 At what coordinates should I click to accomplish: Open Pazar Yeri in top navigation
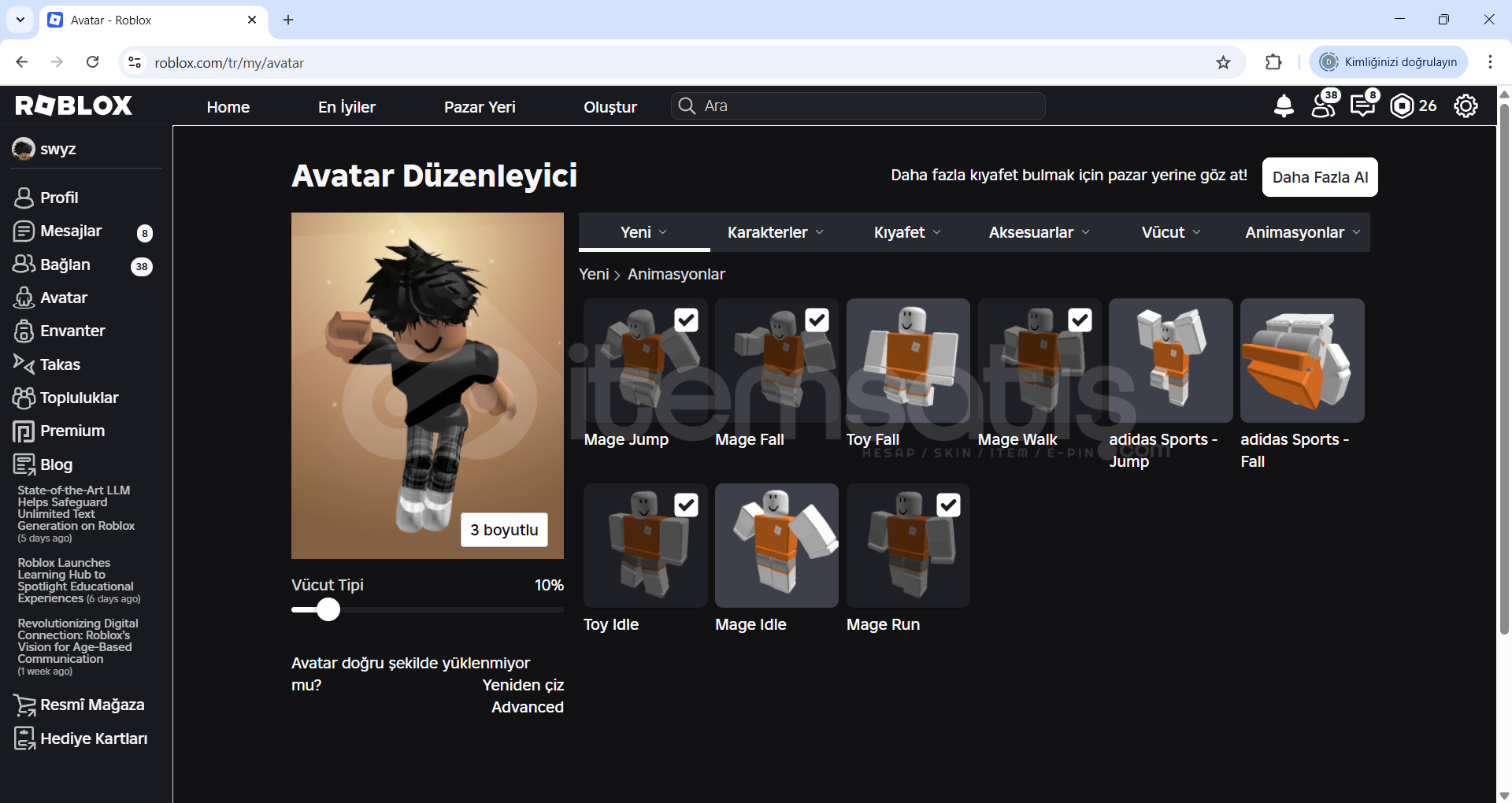(480, 107)
